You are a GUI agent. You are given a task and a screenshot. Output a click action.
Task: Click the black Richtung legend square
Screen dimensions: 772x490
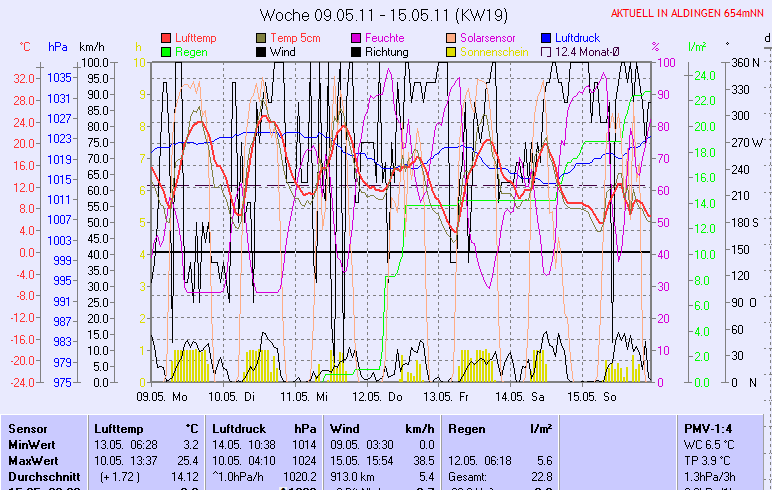(x=356, y=51)
